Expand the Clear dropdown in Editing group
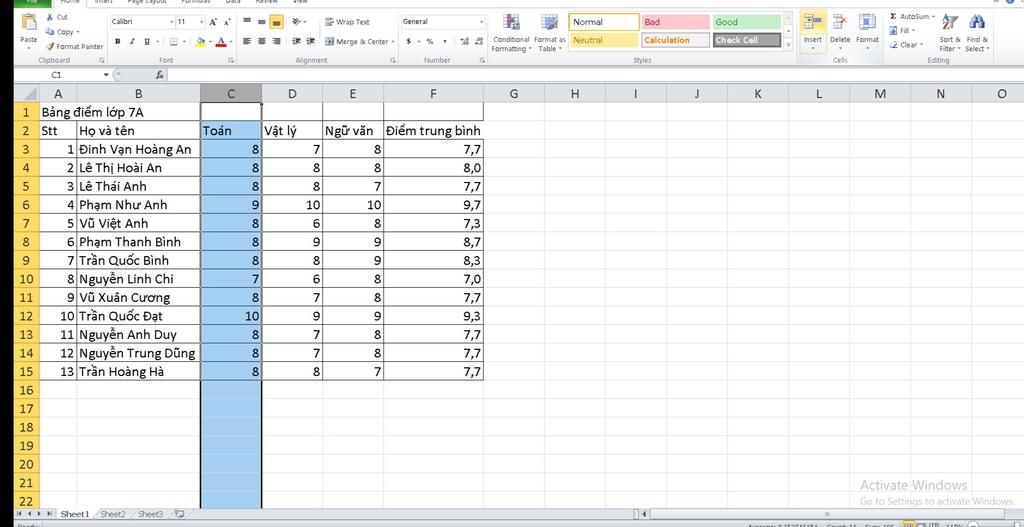Viewport: 1024px width, 527px height. coord(921,45)
